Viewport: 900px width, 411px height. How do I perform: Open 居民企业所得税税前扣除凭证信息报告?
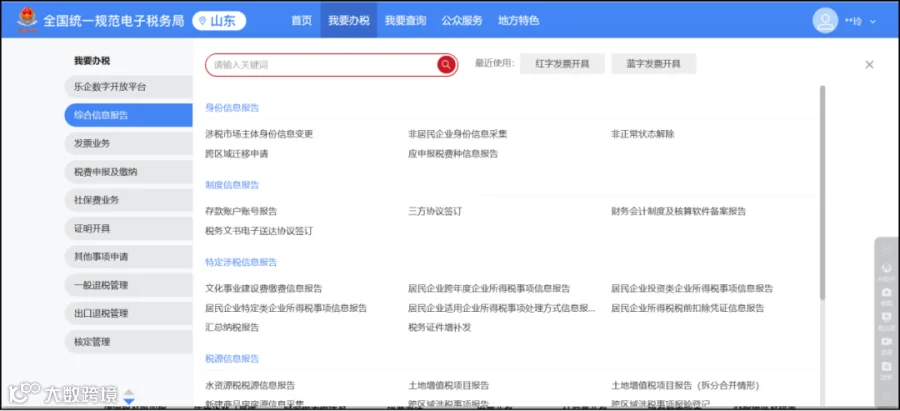point(688,308)
